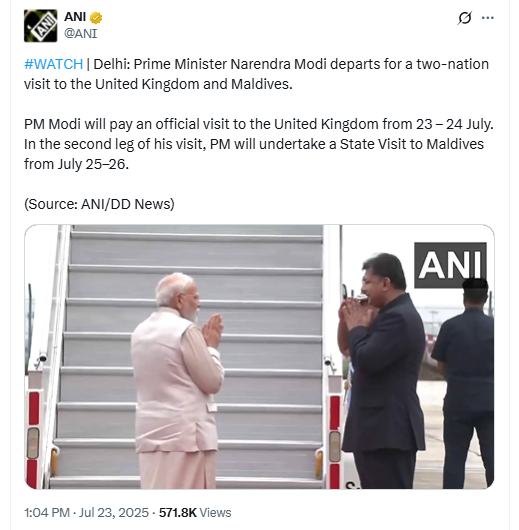Follow the #WATCH hashtag
This screenshot has height=530, width=519.
(x=53, y=64)
